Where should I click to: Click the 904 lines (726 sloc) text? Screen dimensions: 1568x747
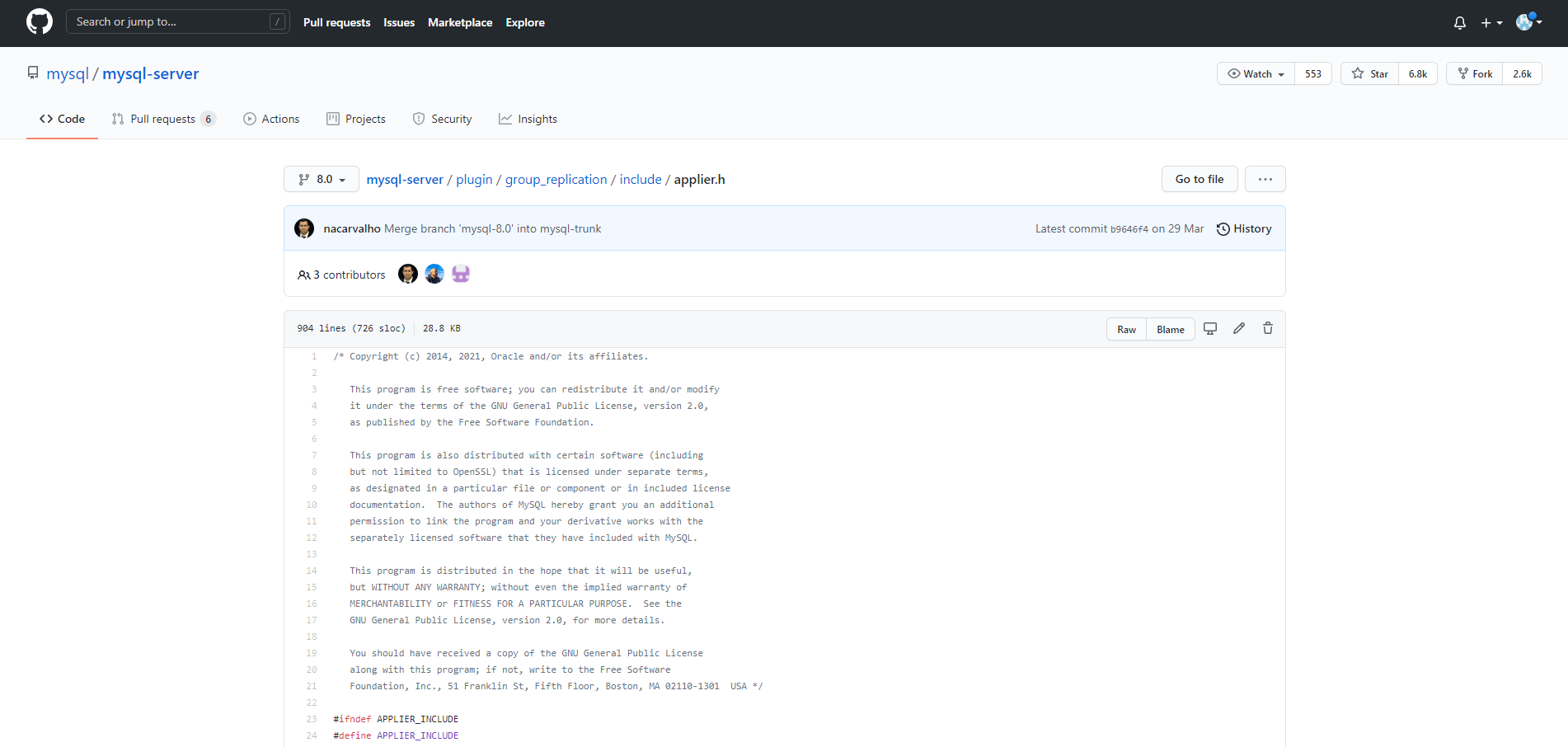pyautogui.click(x=351, y=328)
